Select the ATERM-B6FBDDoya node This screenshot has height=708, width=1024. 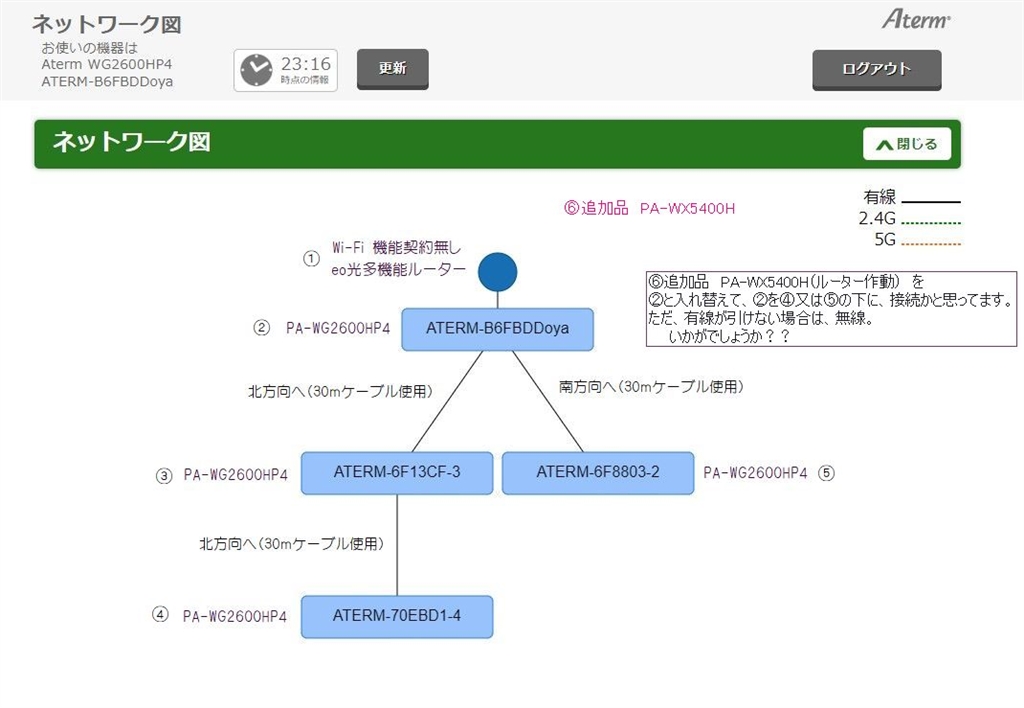click(497, 329)
